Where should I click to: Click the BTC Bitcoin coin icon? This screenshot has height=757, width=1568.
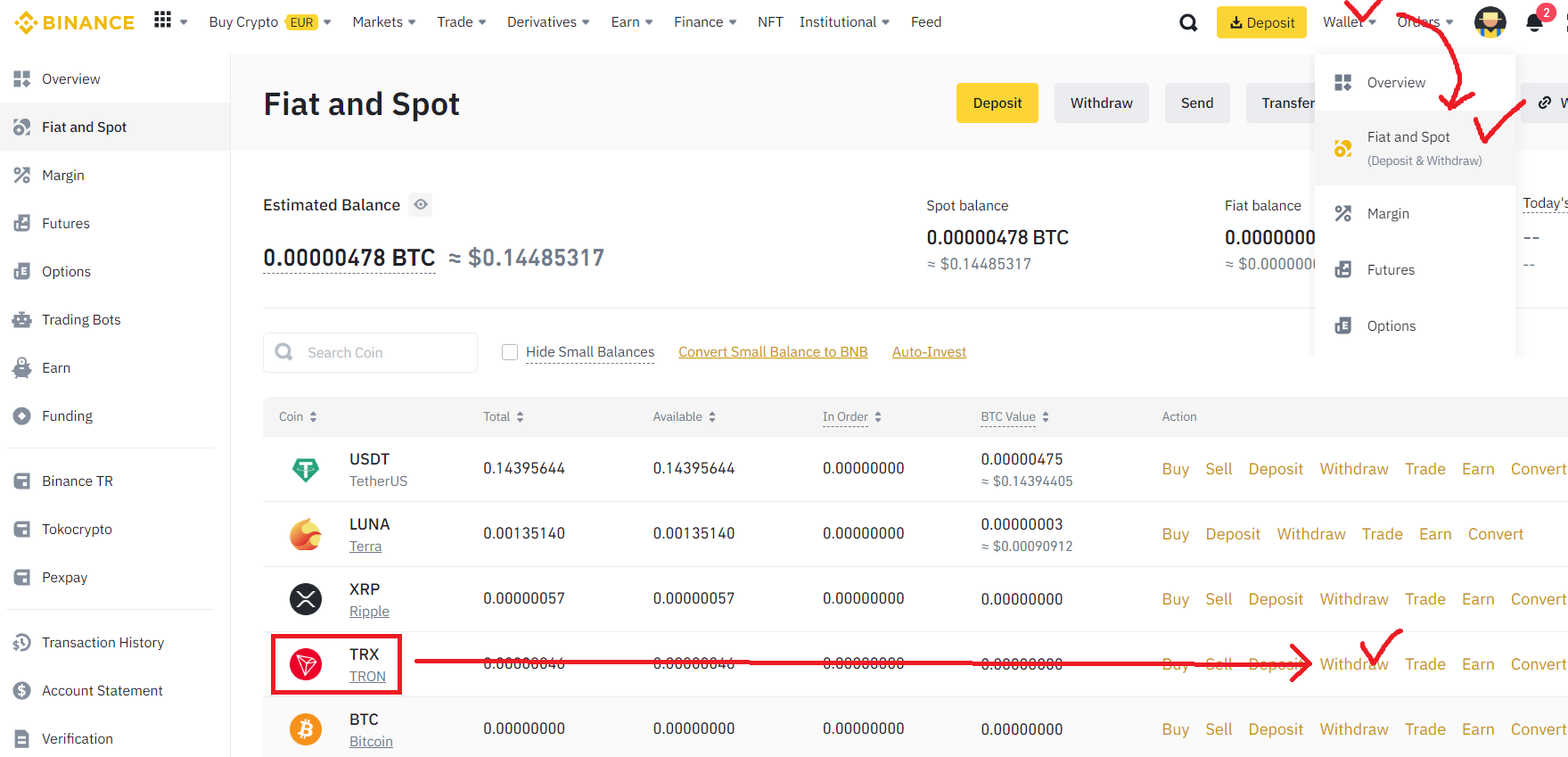point(306,729)
